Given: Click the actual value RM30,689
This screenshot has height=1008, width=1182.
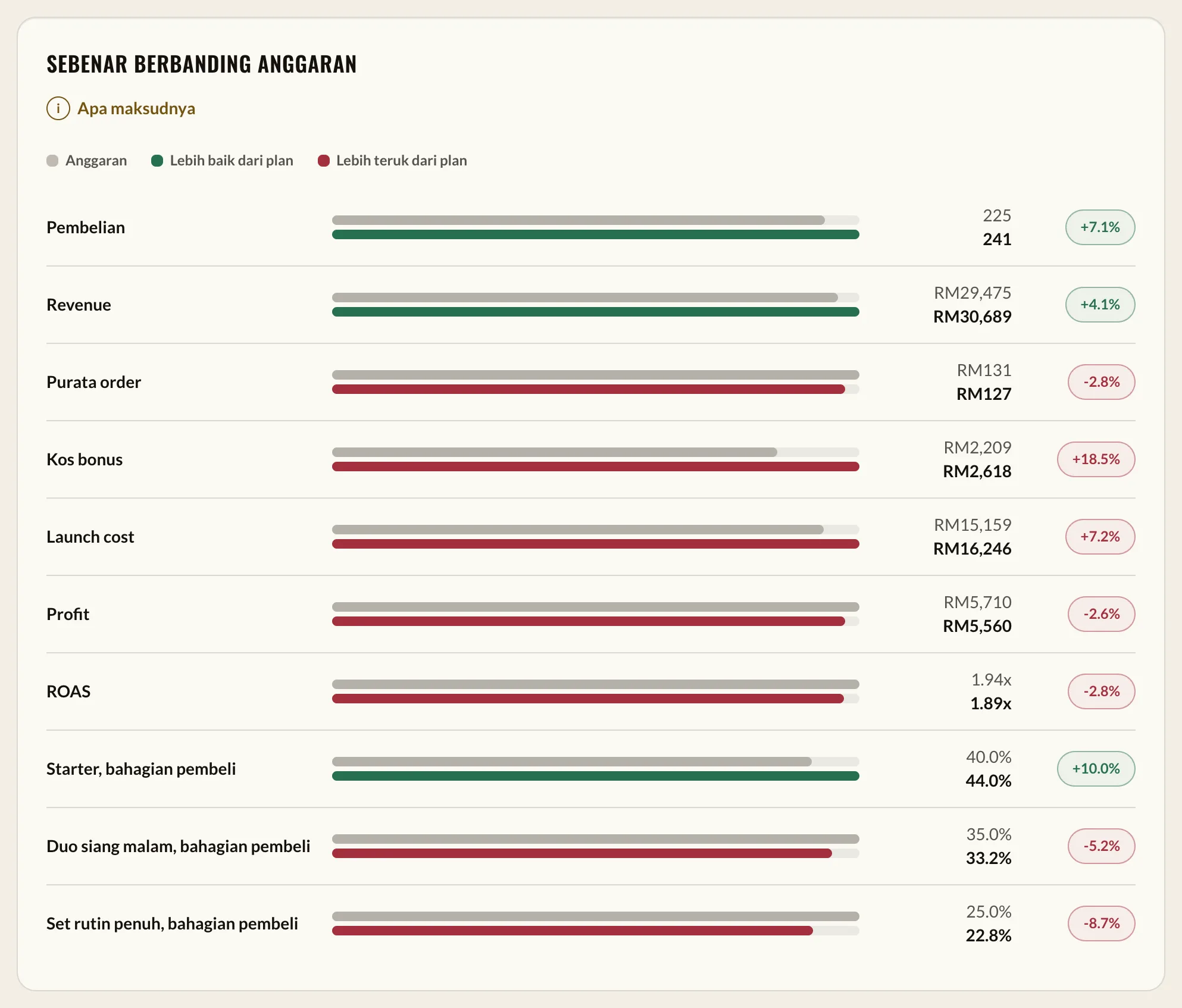Looking at the screenshot, I should coord(973,317).
